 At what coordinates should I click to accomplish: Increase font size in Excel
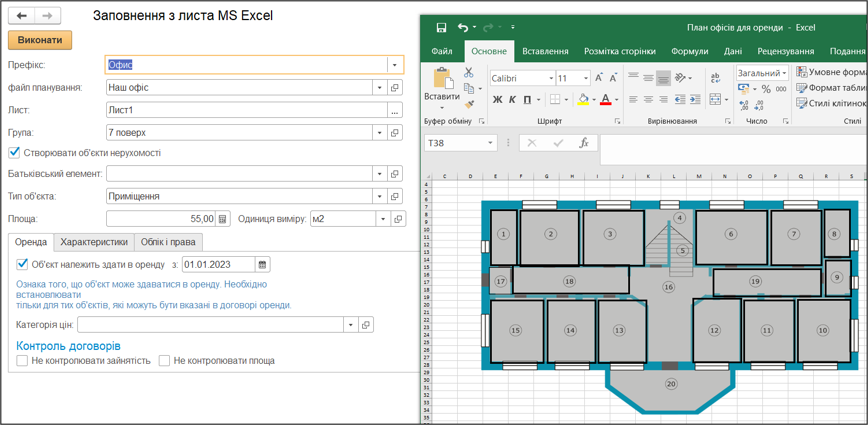[599, 78]
